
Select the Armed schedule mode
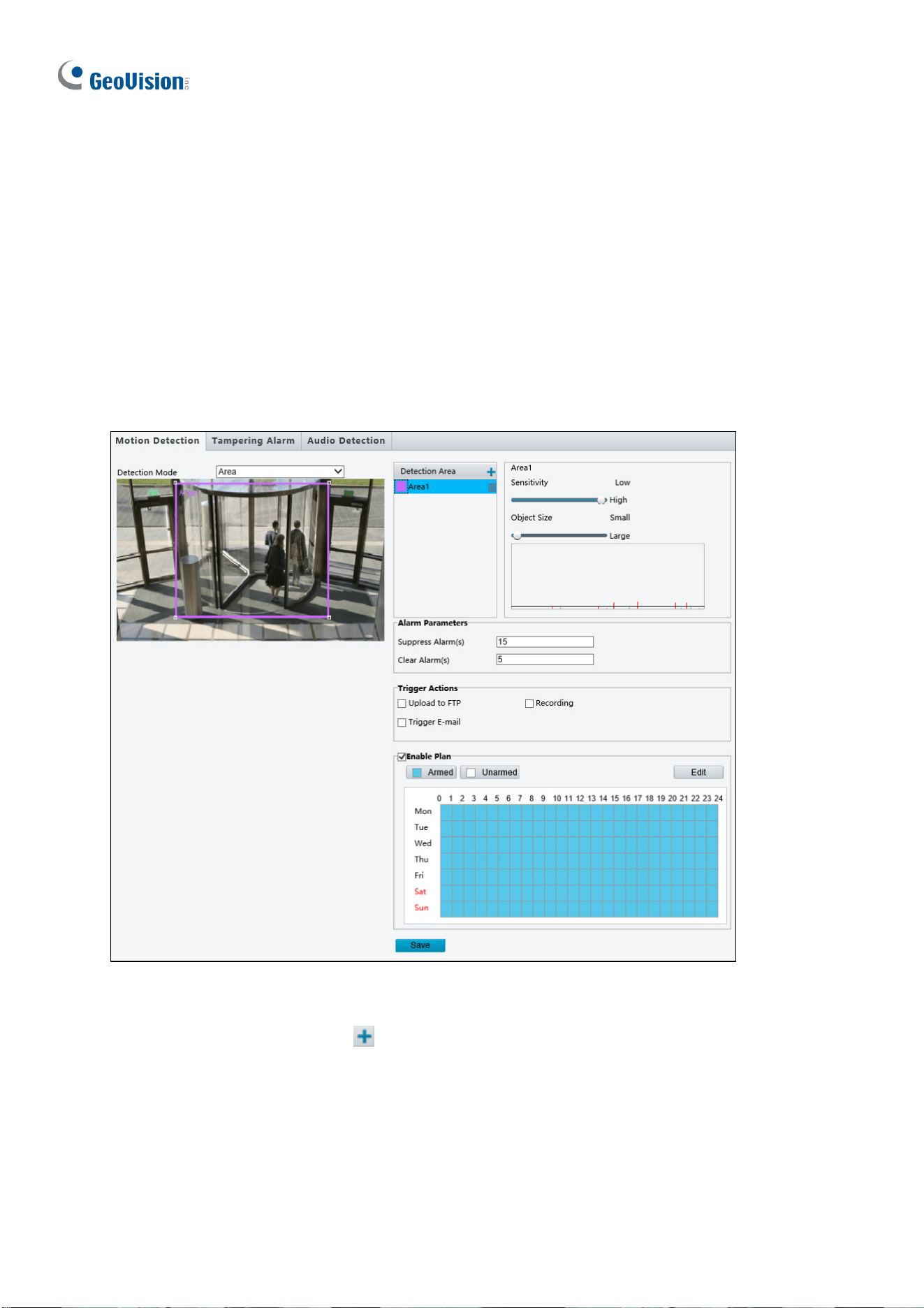432,773
